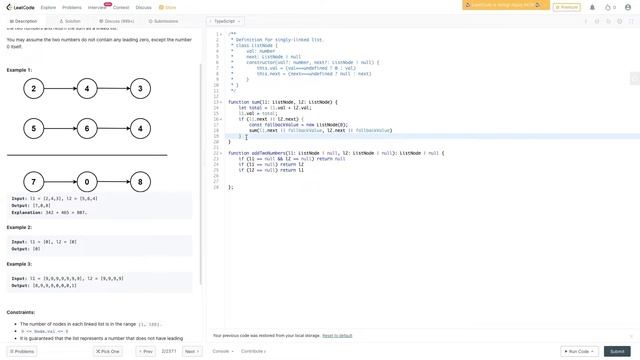This screenshot has height=360, width=640.
Task: Click the 'Explanation: 342 + 465 = 807.' text
Action: [49, 213]
